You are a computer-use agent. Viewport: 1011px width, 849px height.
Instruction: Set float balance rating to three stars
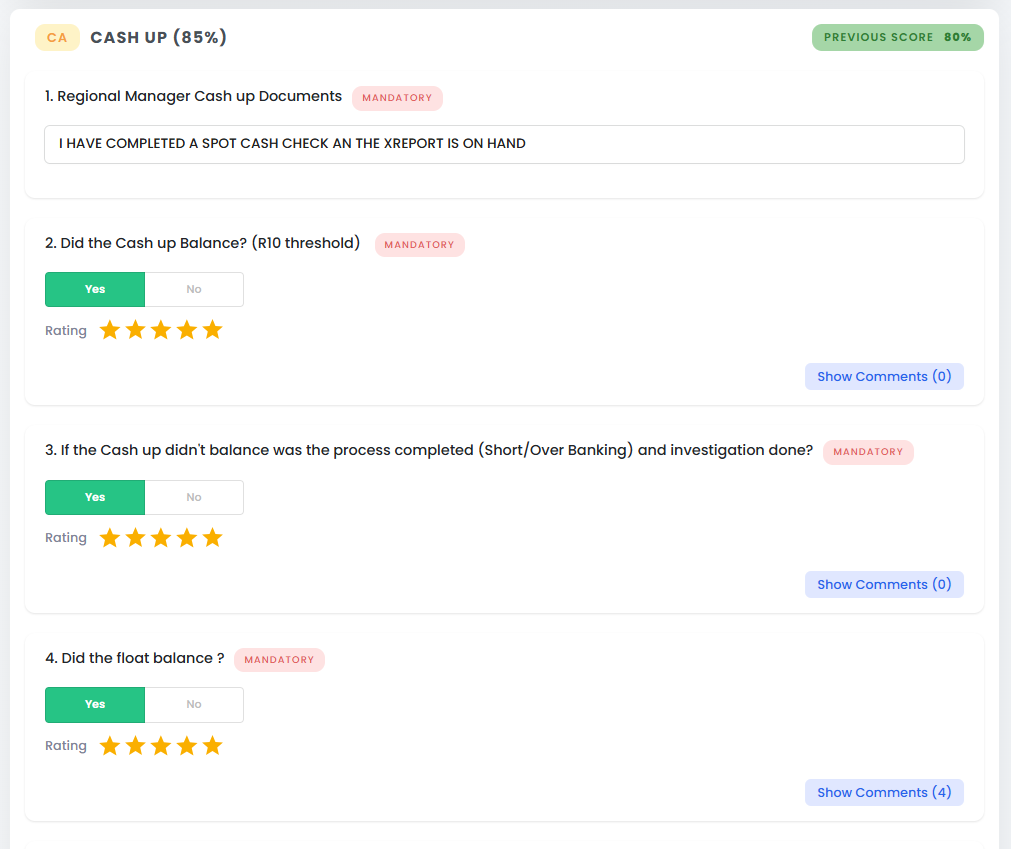click(x=161, y=746)
